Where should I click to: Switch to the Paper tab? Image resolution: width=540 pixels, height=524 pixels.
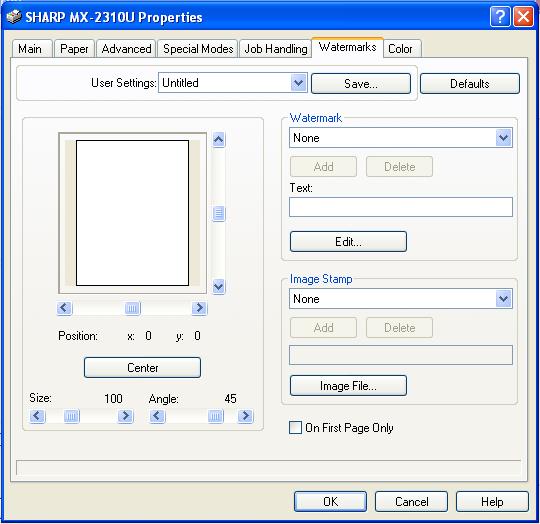click(x=74, y=49)
